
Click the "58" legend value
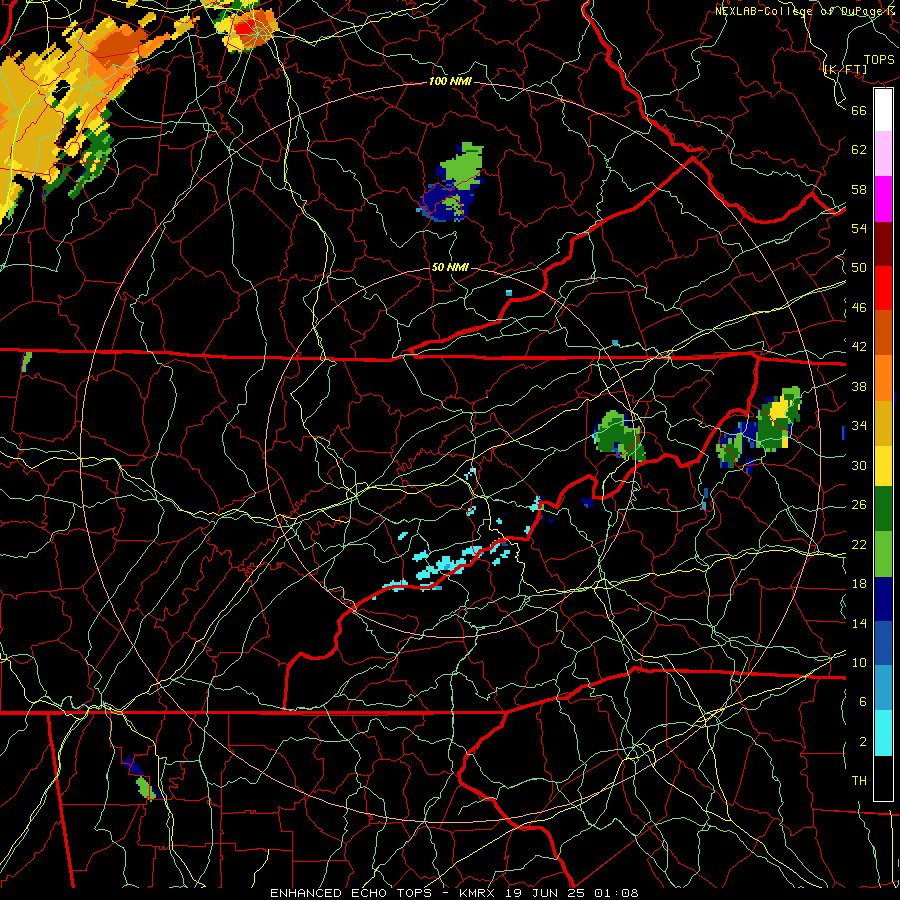(859, 189)
